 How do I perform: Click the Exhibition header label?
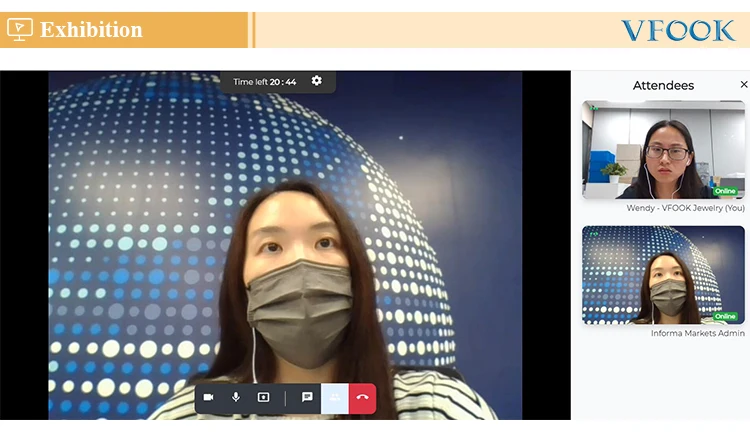[91, 30]
